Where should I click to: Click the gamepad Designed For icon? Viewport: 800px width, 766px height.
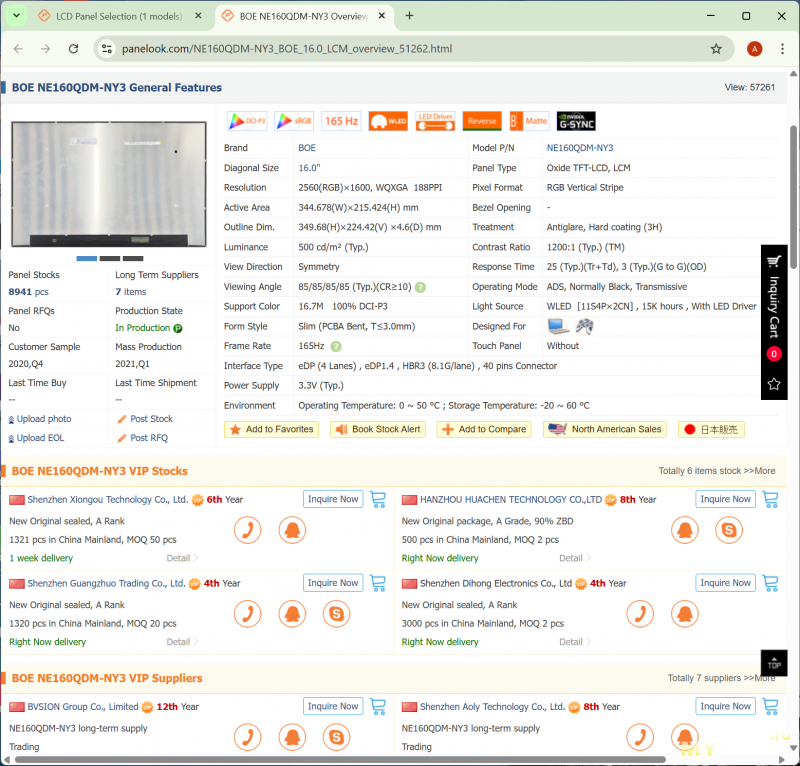click(x=584, y=326)
